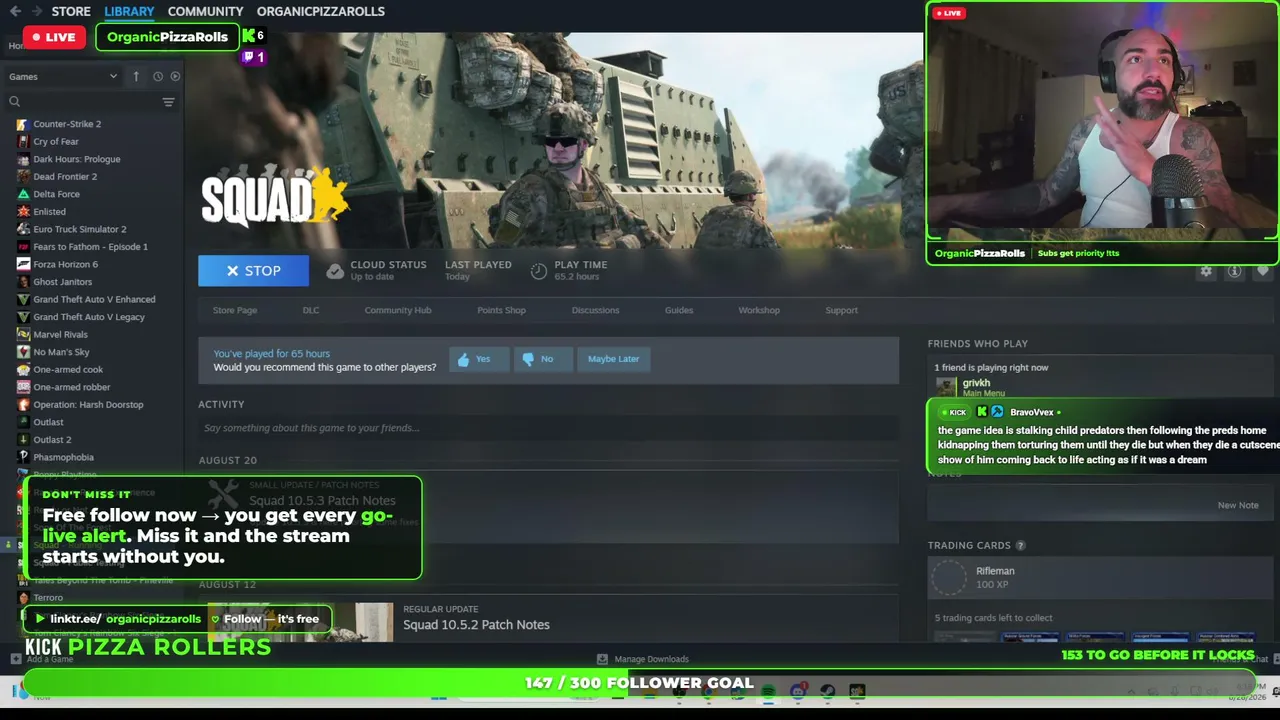Select Fears to Fathom - Episode 1
1280x720 pixels.
click(90, 247)
